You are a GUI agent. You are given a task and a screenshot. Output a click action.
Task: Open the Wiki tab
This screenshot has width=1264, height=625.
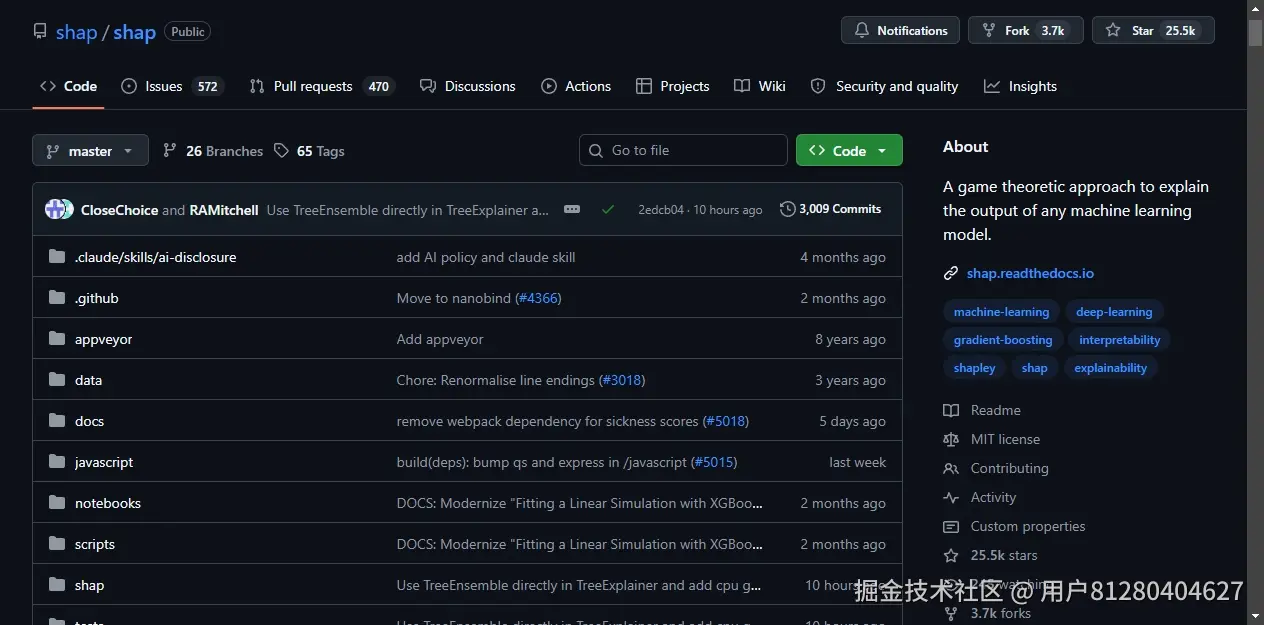[760, 86]
